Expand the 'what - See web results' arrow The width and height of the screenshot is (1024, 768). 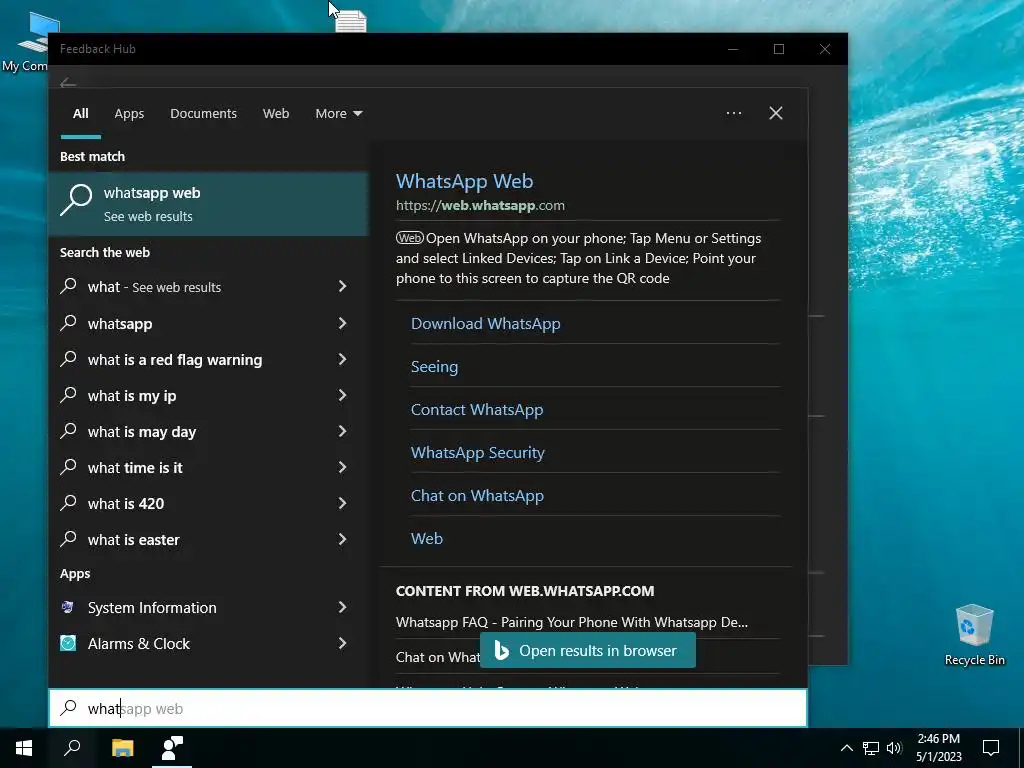[x=342, y=286]
